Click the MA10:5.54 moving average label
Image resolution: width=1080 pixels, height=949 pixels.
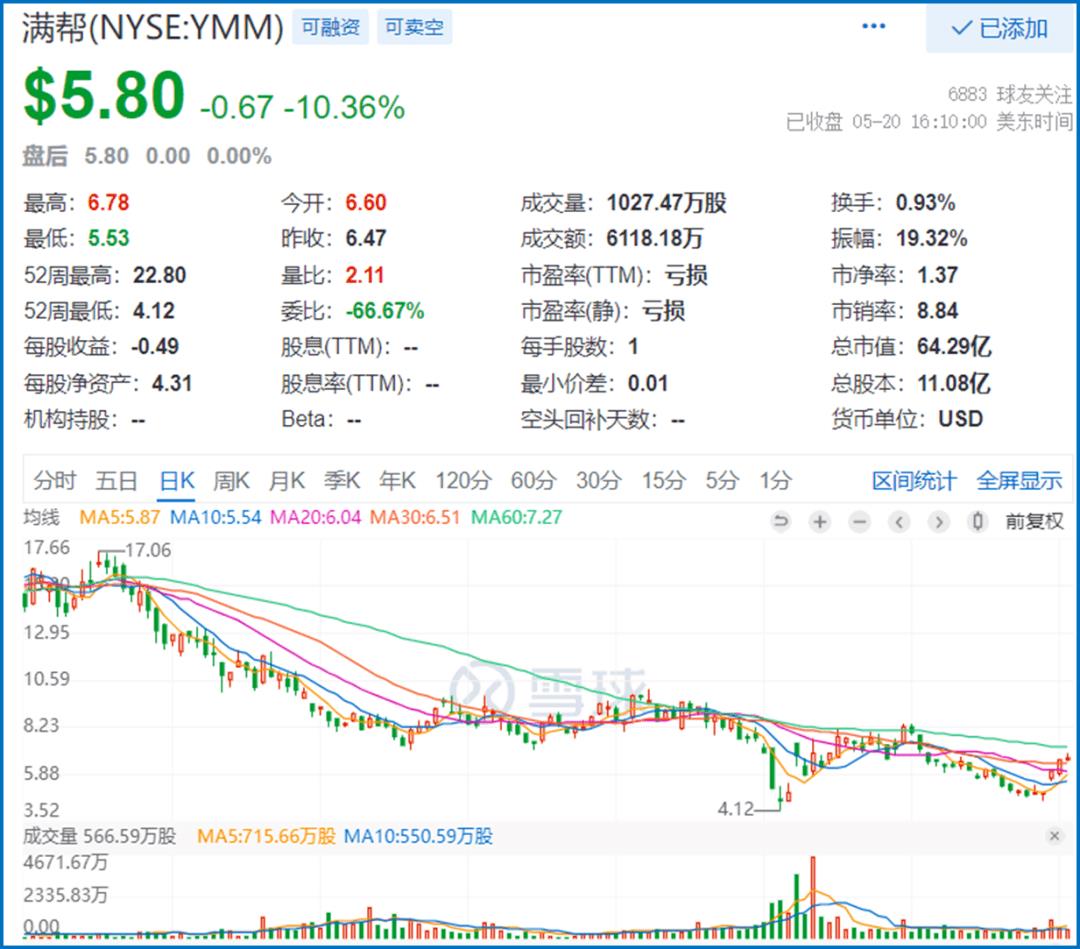216,517
